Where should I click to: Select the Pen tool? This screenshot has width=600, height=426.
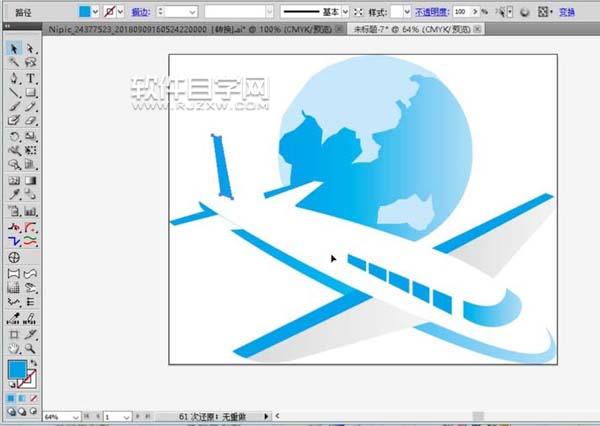coord(14,78)
